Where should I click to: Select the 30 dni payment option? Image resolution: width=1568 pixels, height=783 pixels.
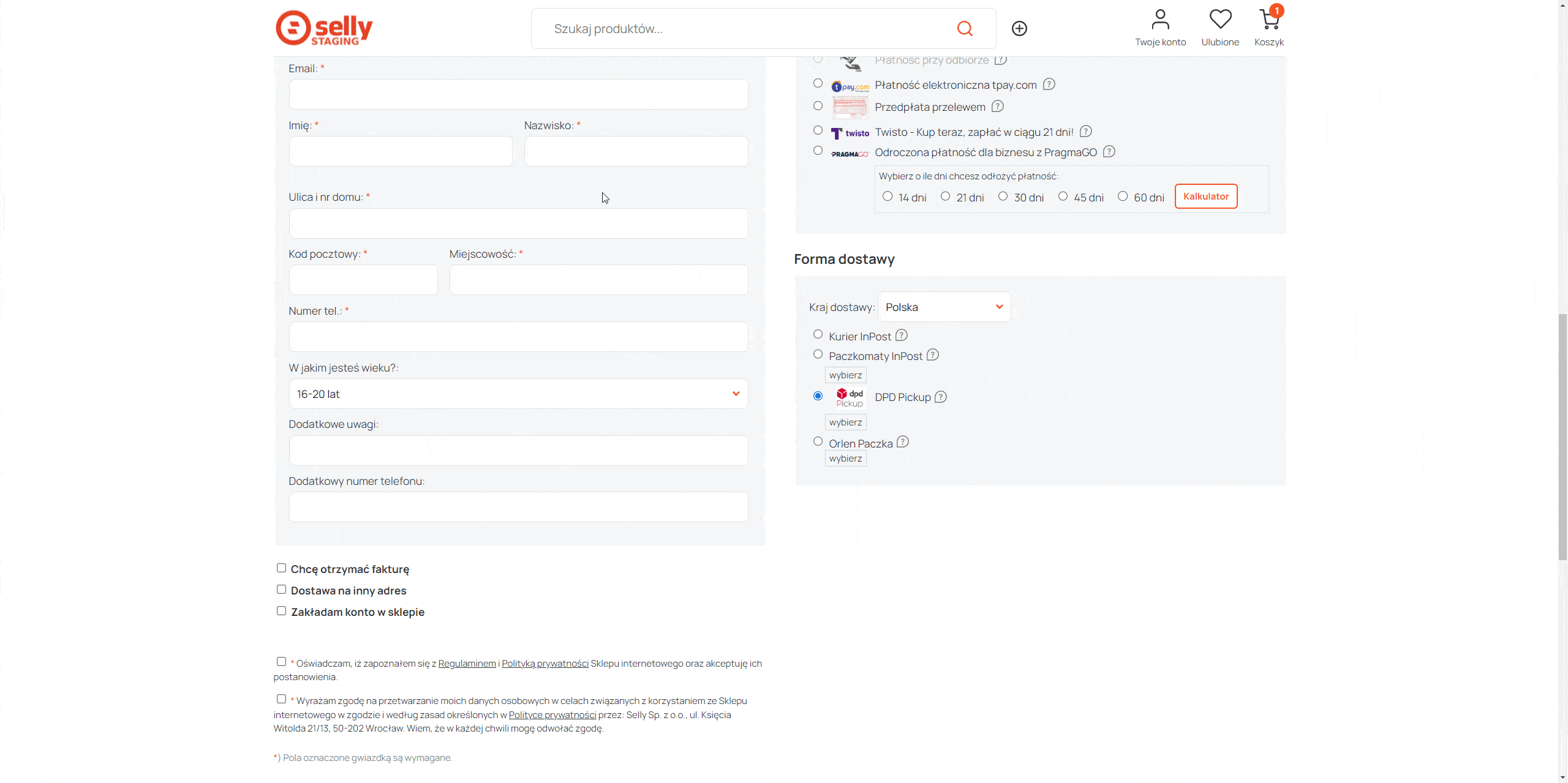pyautogui.click(x=1003, y=197)
